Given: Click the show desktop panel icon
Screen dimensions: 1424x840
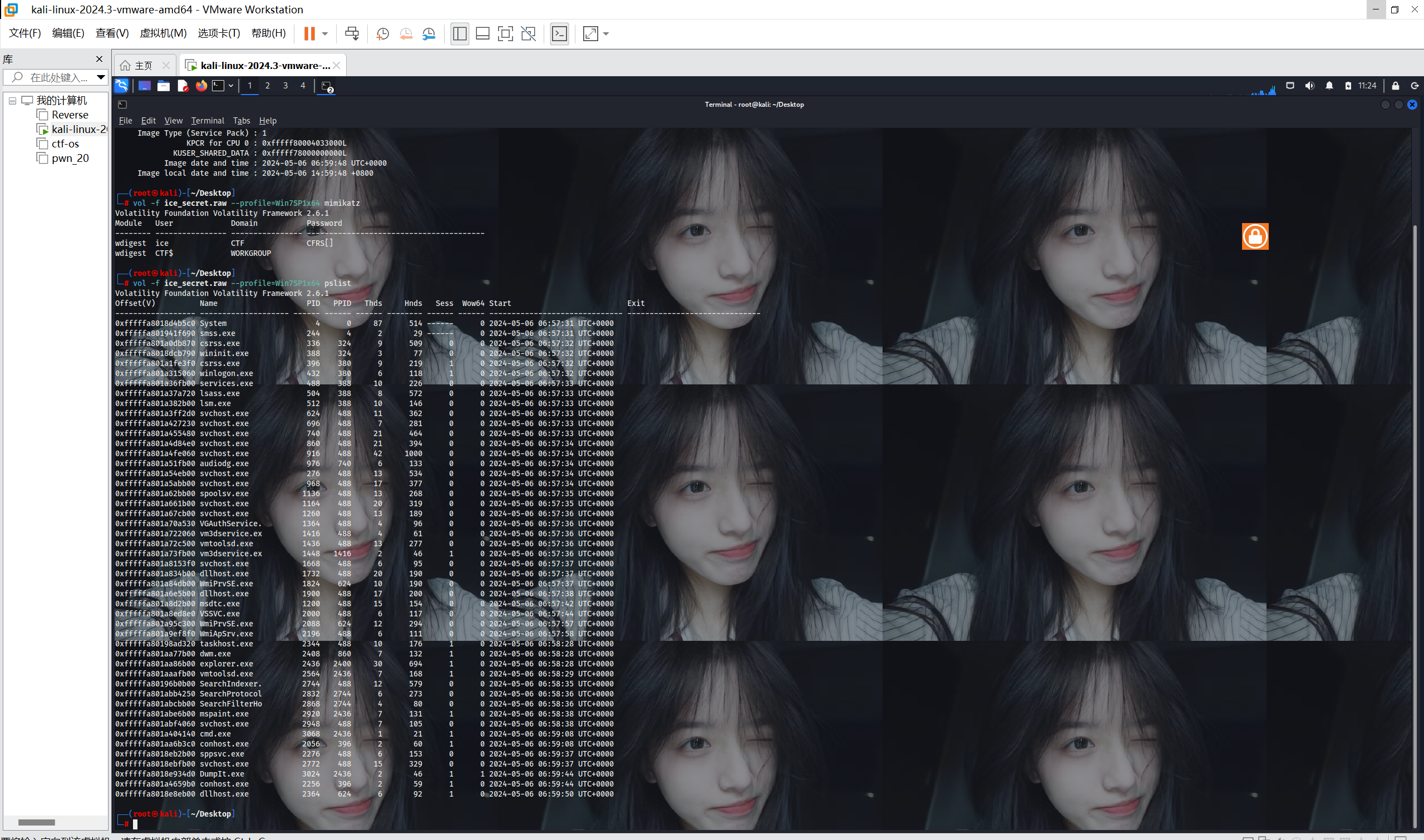Looking at the screenshot, I should [144, 86].
